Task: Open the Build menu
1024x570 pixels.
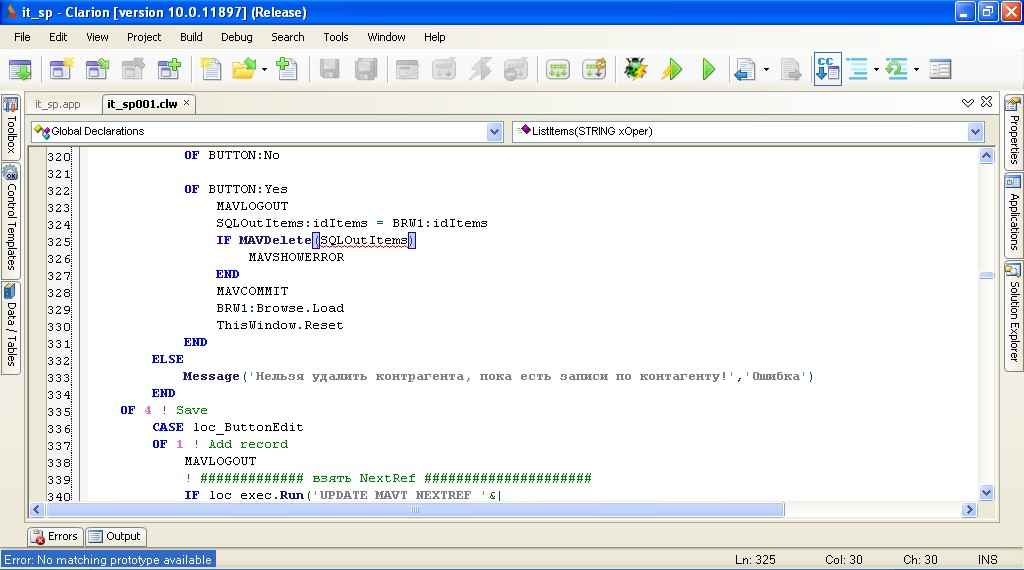Action: [x=191, y=37]
